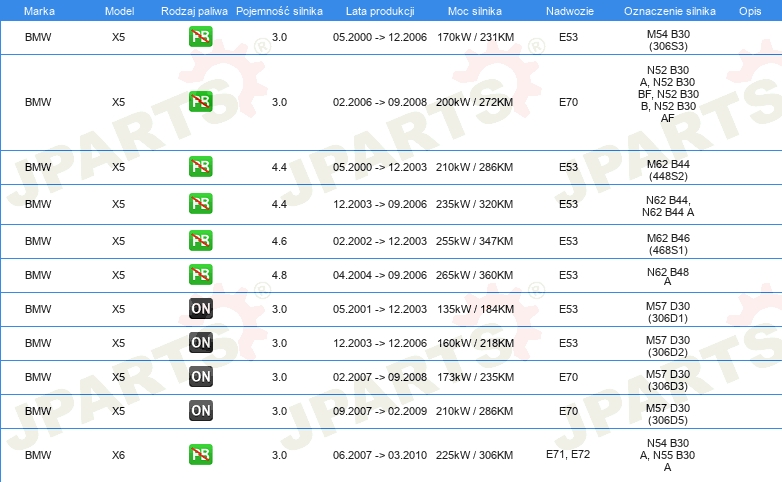Image resolution: width=782 pixels, height=482 pixels.
Task: Select the engine code N62 B48 A
Action: tap(668, 276)
